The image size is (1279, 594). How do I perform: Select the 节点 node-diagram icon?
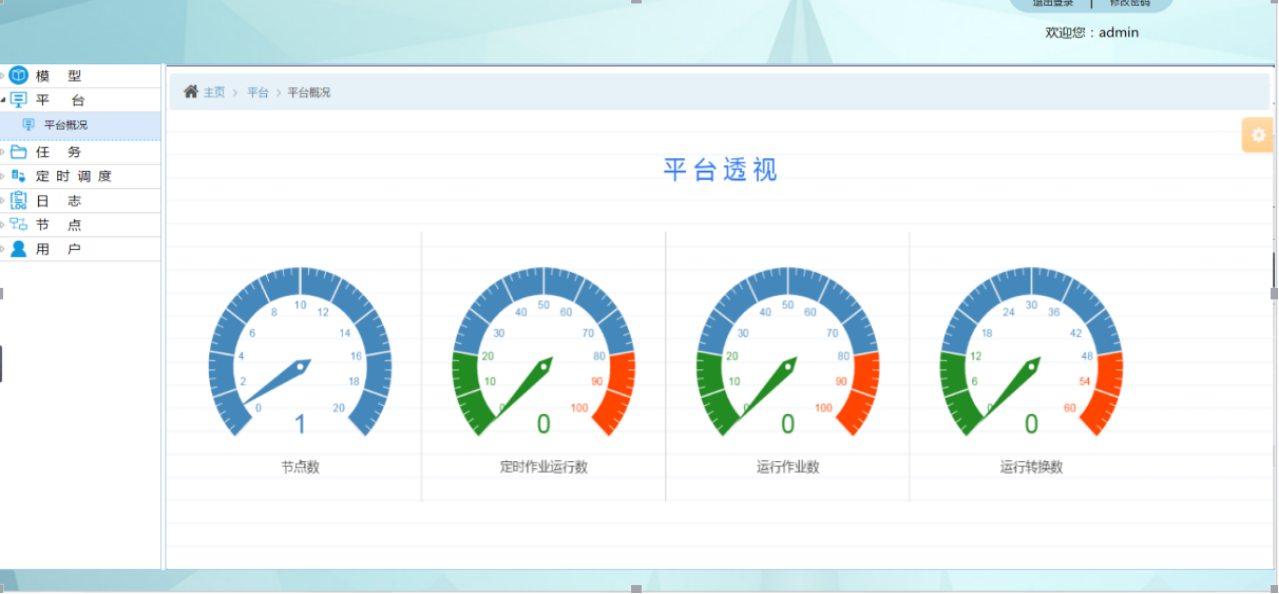(17, 224)
